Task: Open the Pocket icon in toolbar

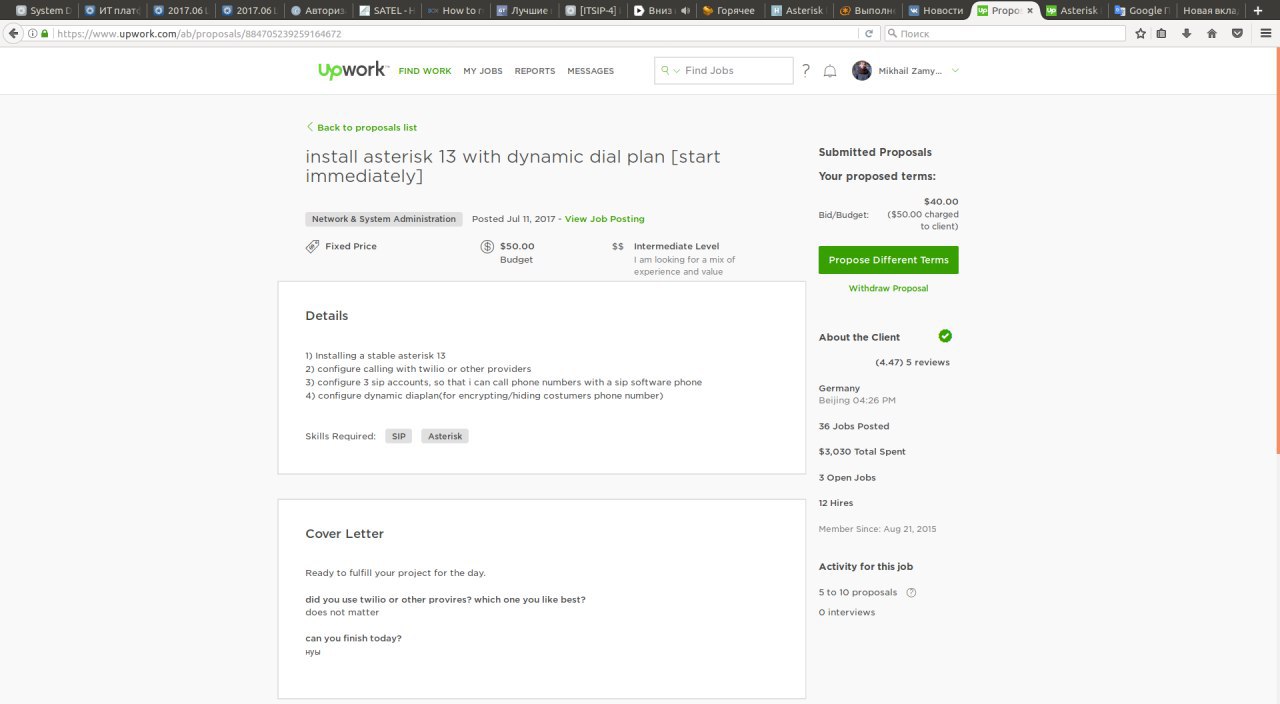Action: click(1237, 33)
